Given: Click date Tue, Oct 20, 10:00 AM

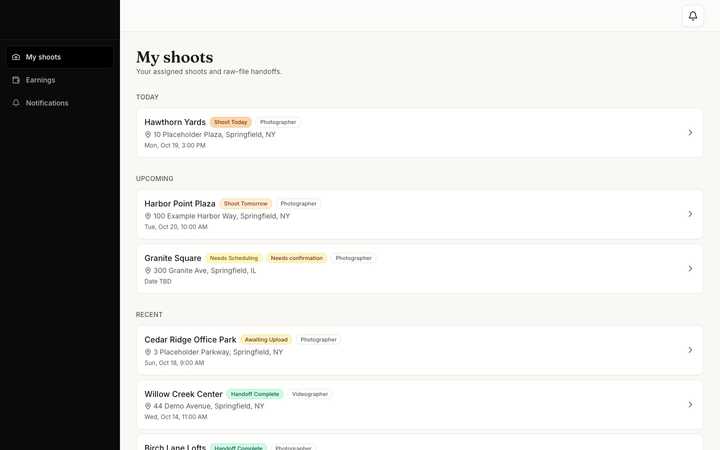Looking at the screenshot, I should click(x=176, y=227).
